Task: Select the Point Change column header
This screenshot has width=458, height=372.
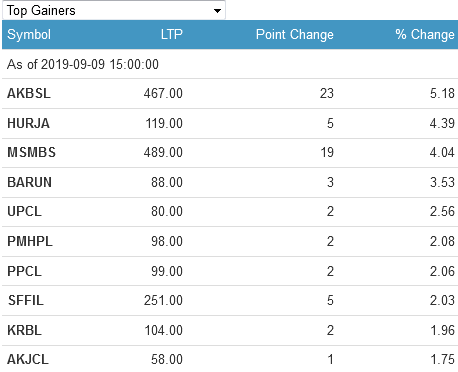Action: pyautogui.click(x=295, y=35)
